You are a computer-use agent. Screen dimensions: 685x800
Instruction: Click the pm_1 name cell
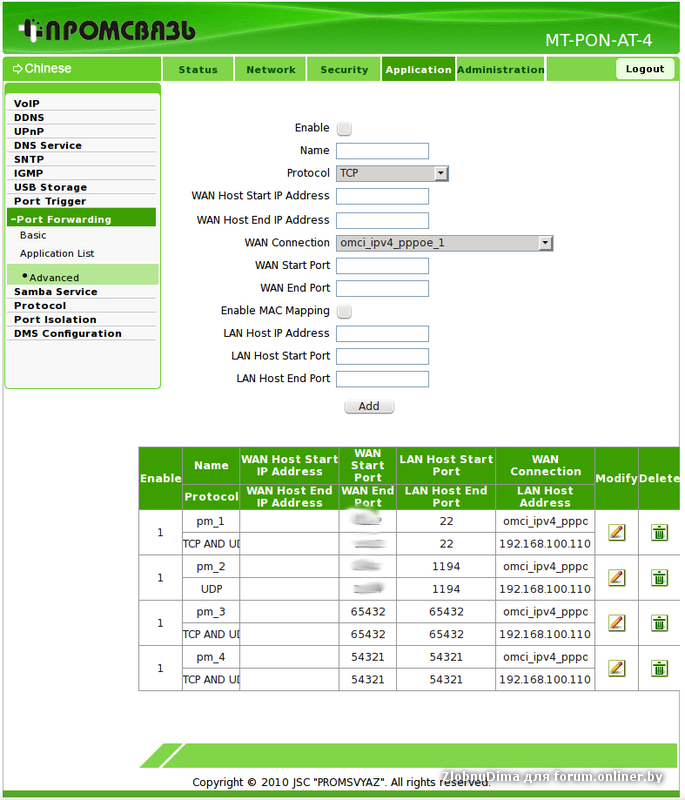(x=211, y=521)
